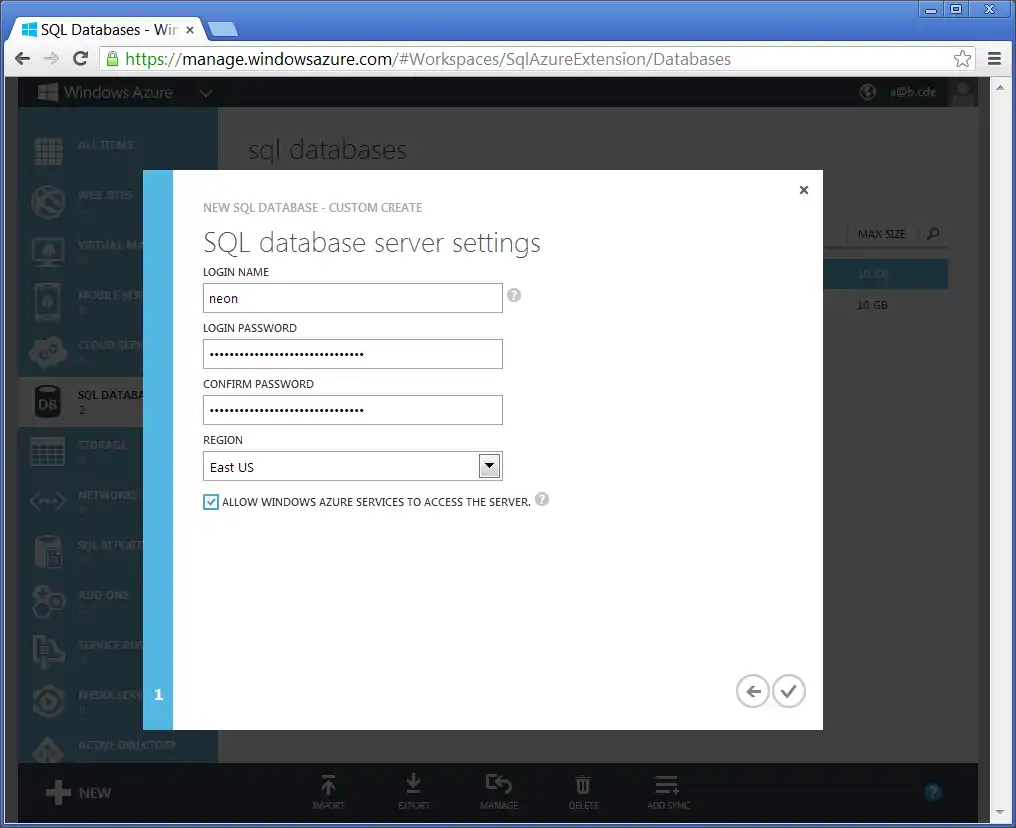Click the globe language icon in header
Image resolution: width=1016 pixels, height=828 pixels.
click(x=868, y=92)
